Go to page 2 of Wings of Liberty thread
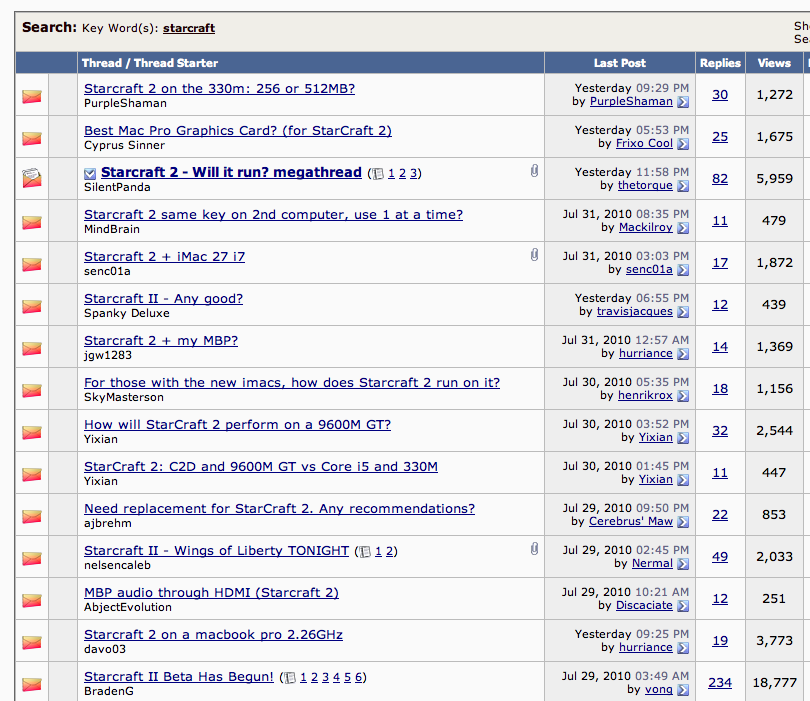810x701 pixels. click(x=390, y=551)
